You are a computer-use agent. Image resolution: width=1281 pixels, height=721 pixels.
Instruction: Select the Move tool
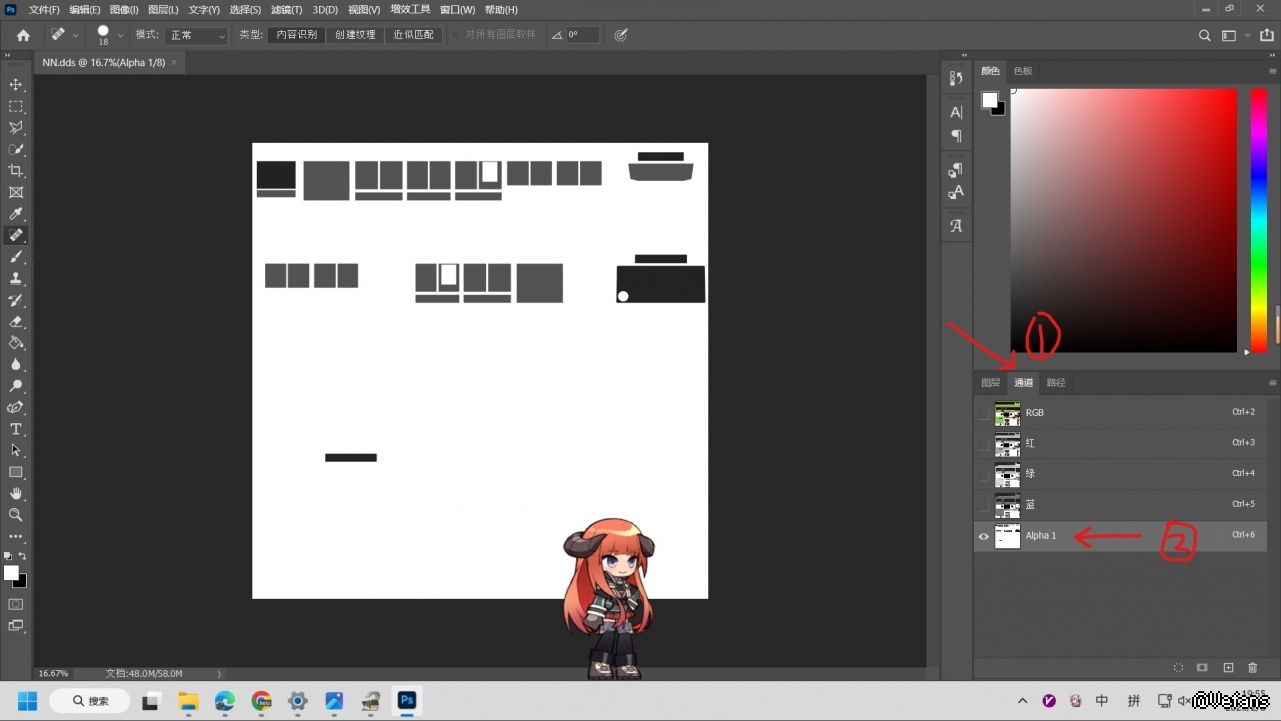coord(16,85)
